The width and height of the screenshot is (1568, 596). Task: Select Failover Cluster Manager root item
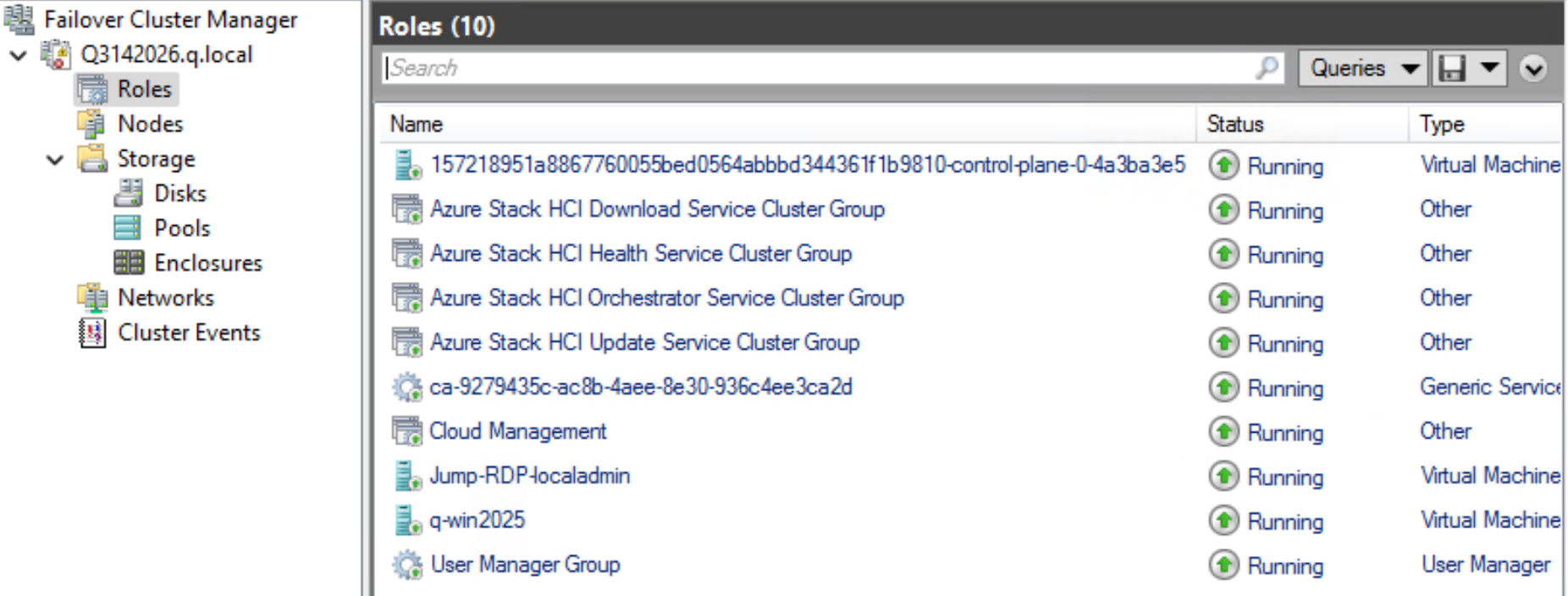click(170, 19)
